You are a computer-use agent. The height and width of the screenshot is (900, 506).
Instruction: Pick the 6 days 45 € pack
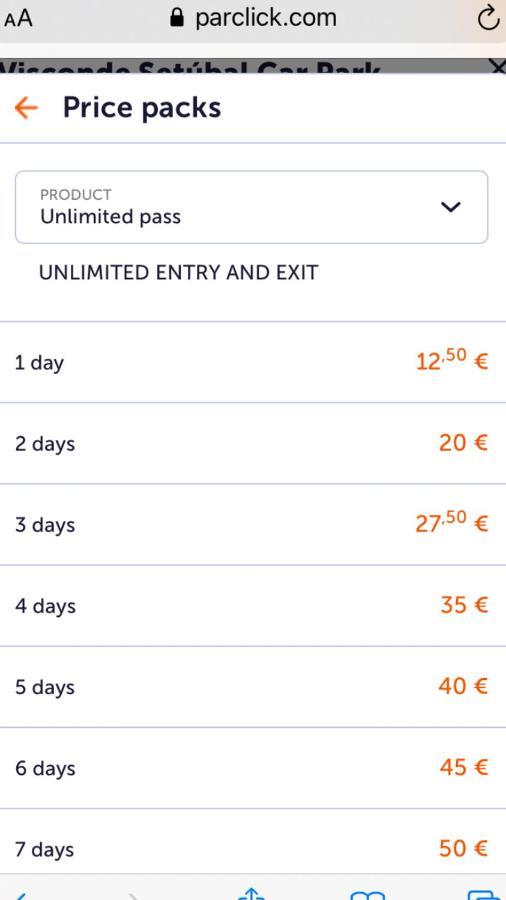253,768
